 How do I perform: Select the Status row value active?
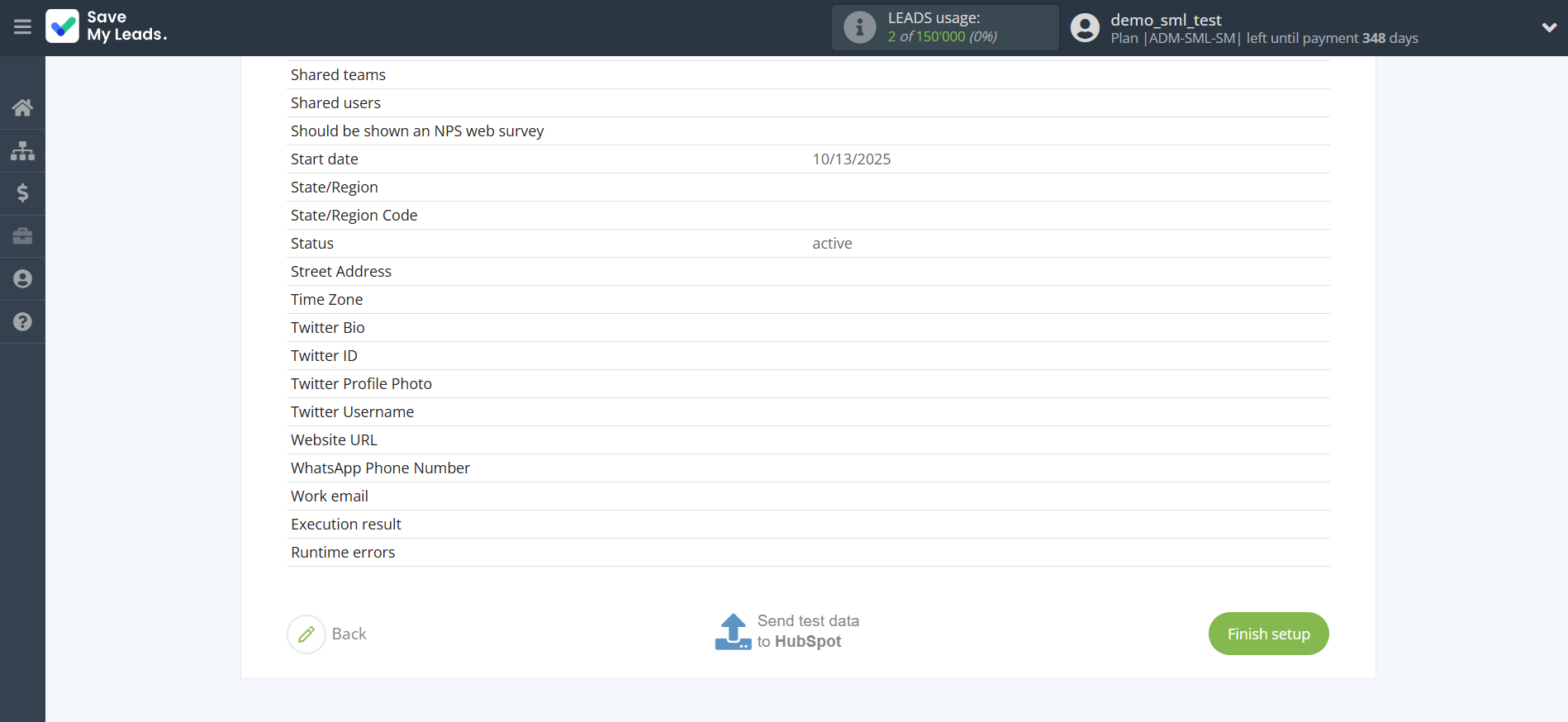[x=832, y=244]
